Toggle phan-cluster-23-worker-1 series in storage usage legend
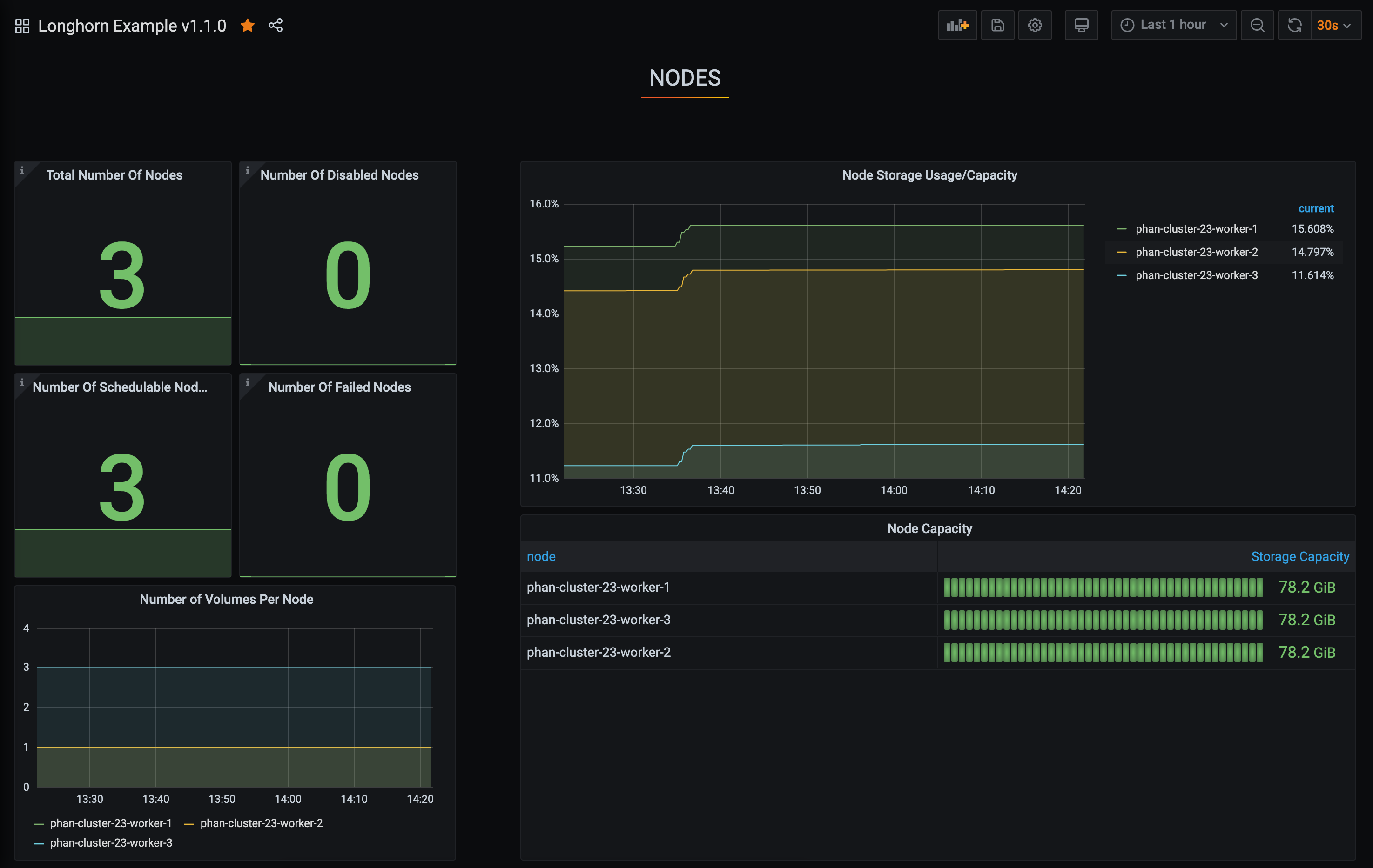Image resolution: width=1373 pixels, height=868 pixels. 1196,228
